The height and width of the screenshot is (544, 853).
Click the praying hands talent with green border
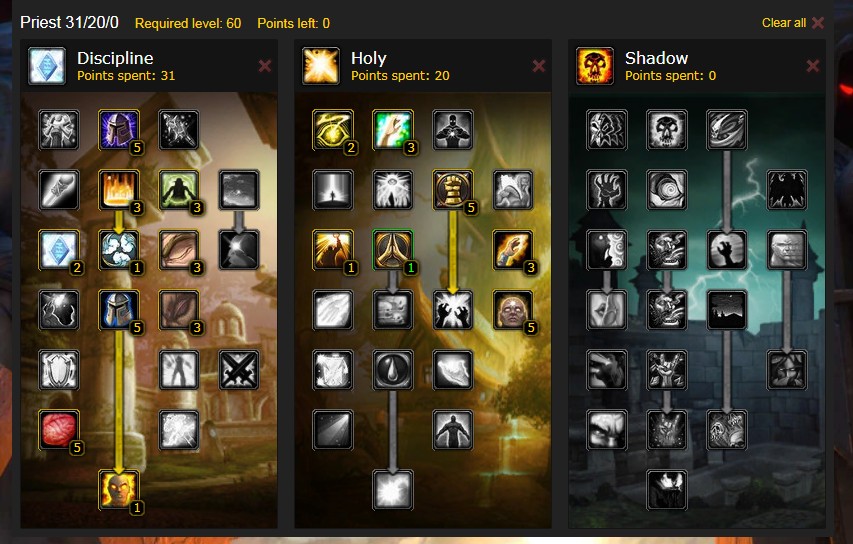[393, 250]
